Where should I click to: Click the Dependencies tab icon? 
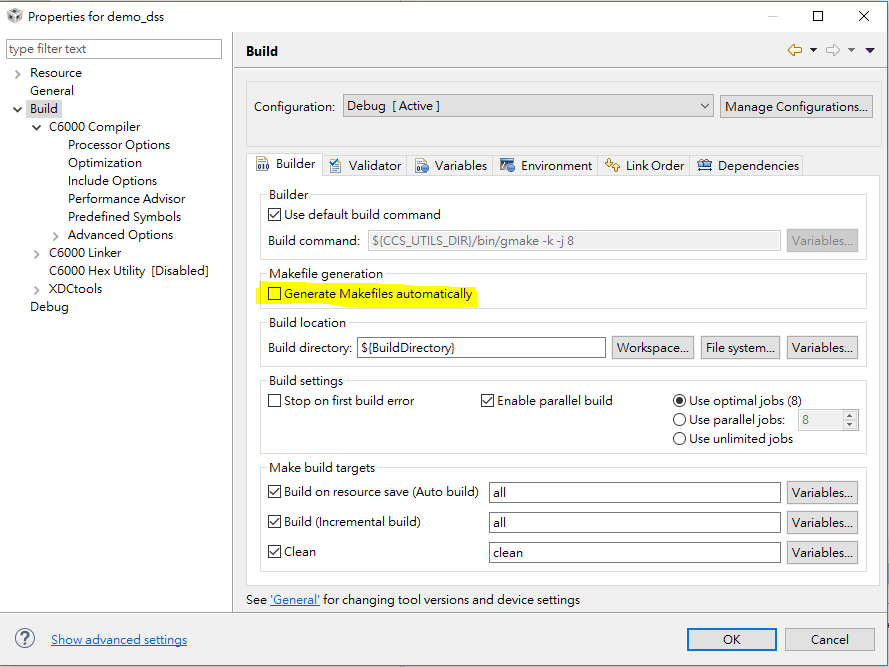tap(705, 166)
